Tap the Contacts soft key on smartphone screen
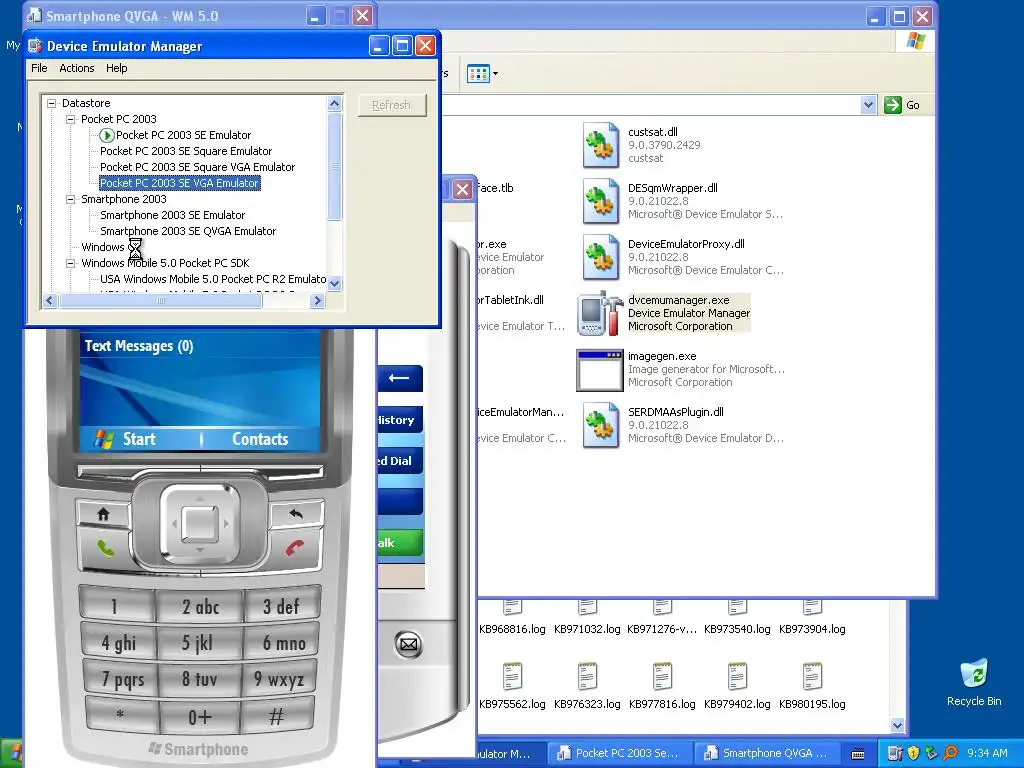The image size is (1024, 768). pyautogui.click(x=260, y=439)
